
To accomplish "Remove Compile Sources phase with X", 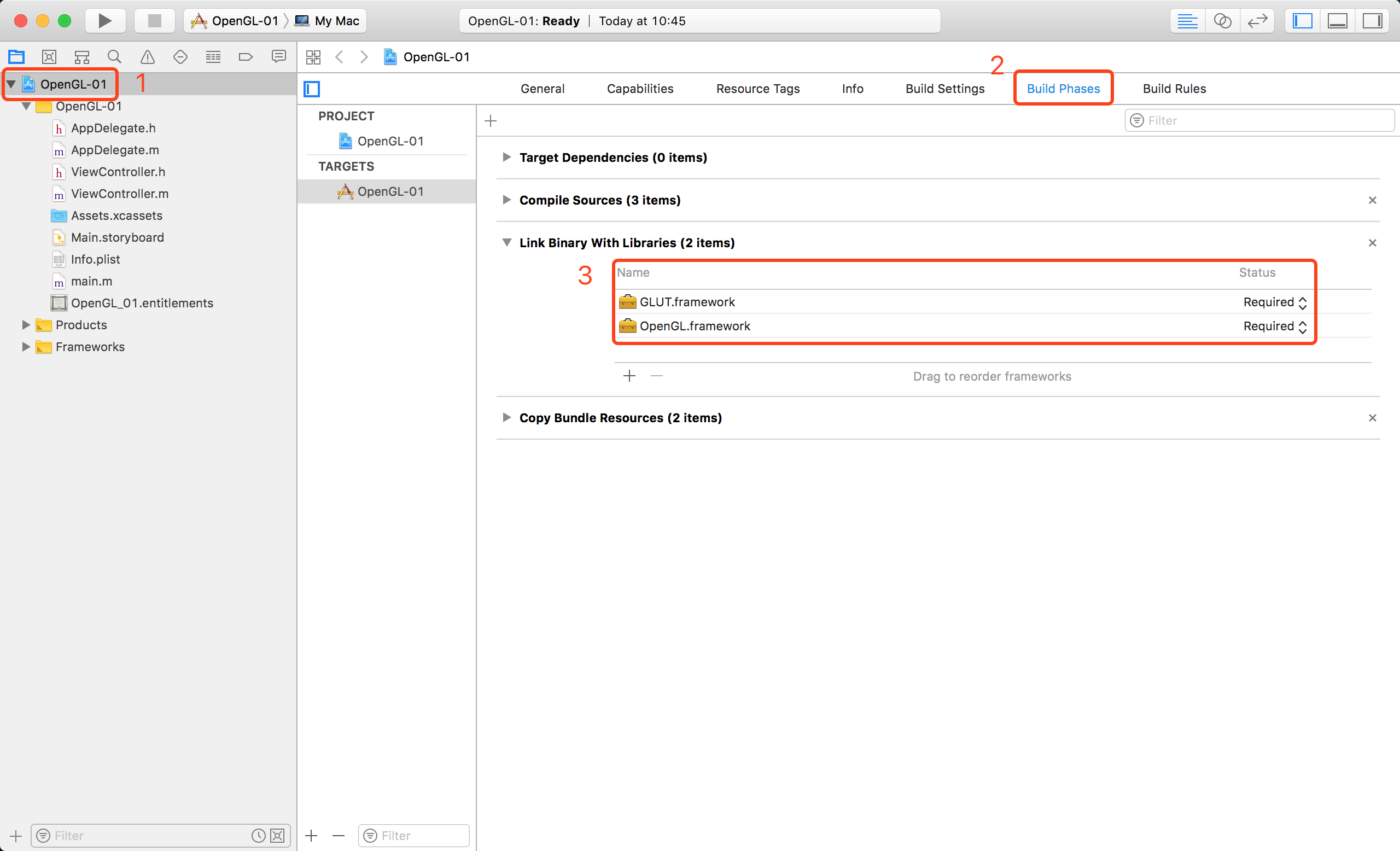I will pyautogui.click(x=1372, y=200).
